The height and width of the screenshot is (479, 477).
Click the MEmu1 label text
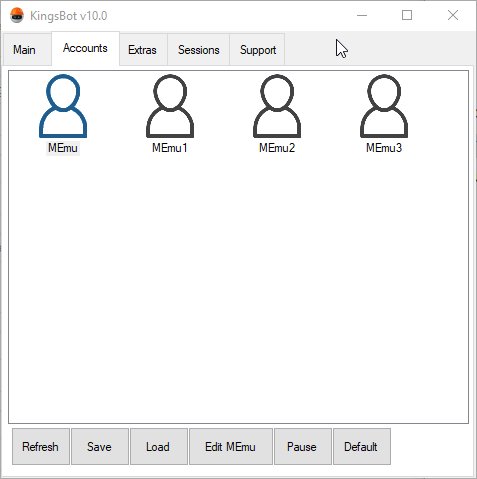170,148
